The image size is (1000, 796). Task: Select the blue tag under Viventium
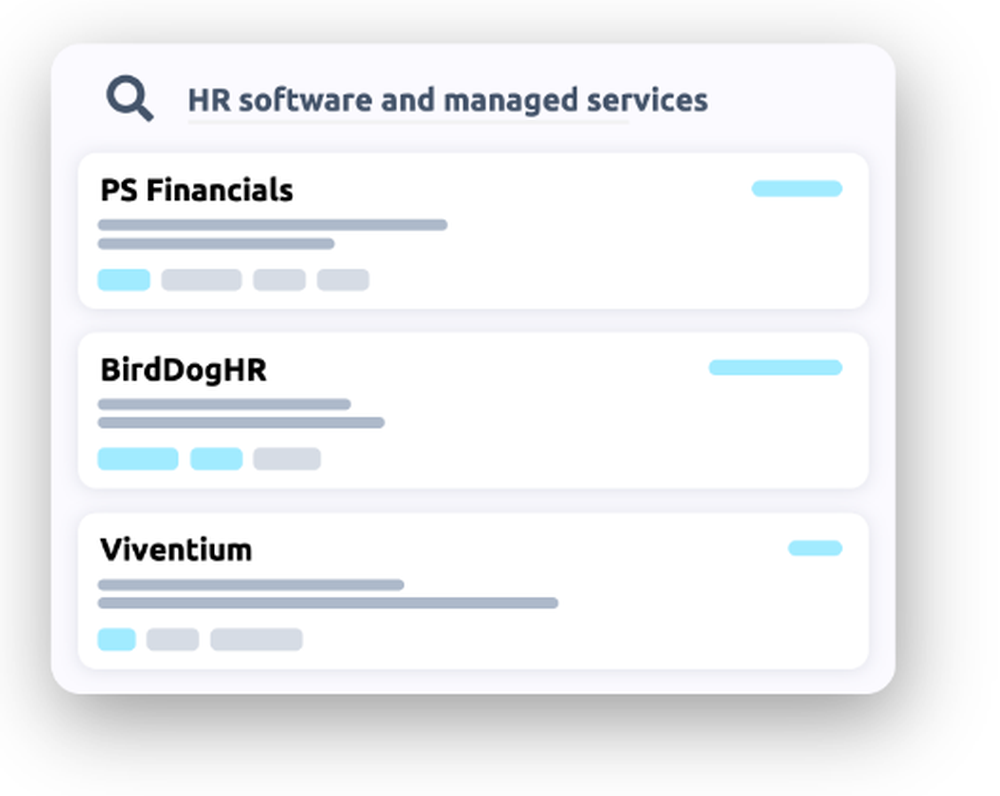click(x=116, y=639)
